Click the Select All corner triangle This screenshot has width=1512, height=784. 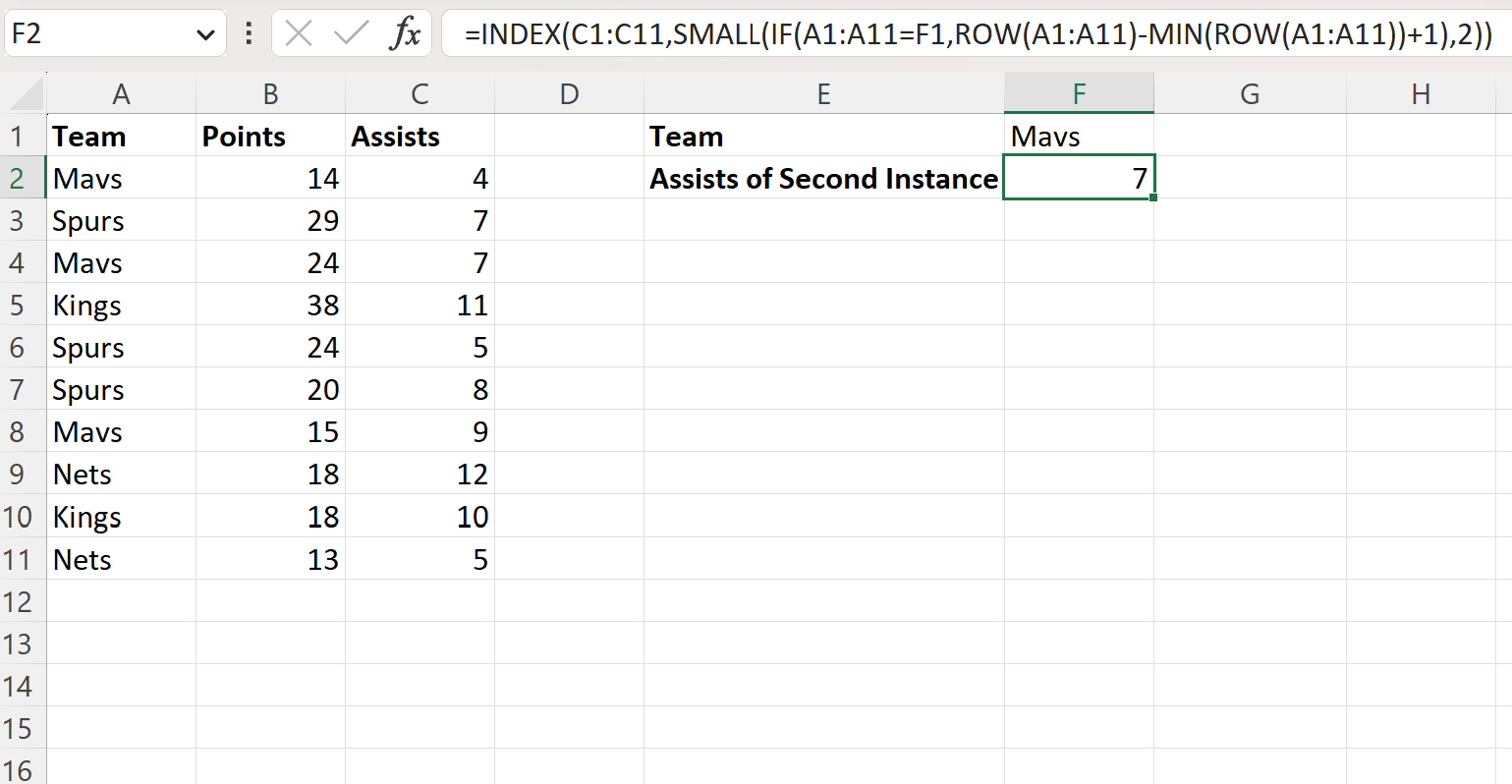click(24, 94)
